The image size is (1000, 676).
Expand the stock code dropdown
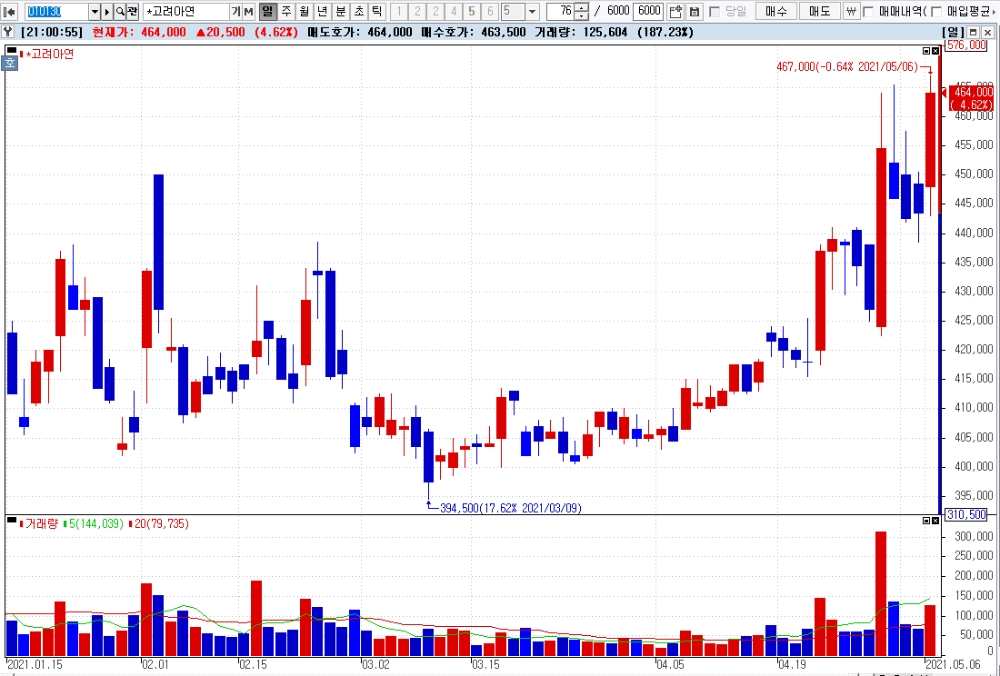coord(94,11)
